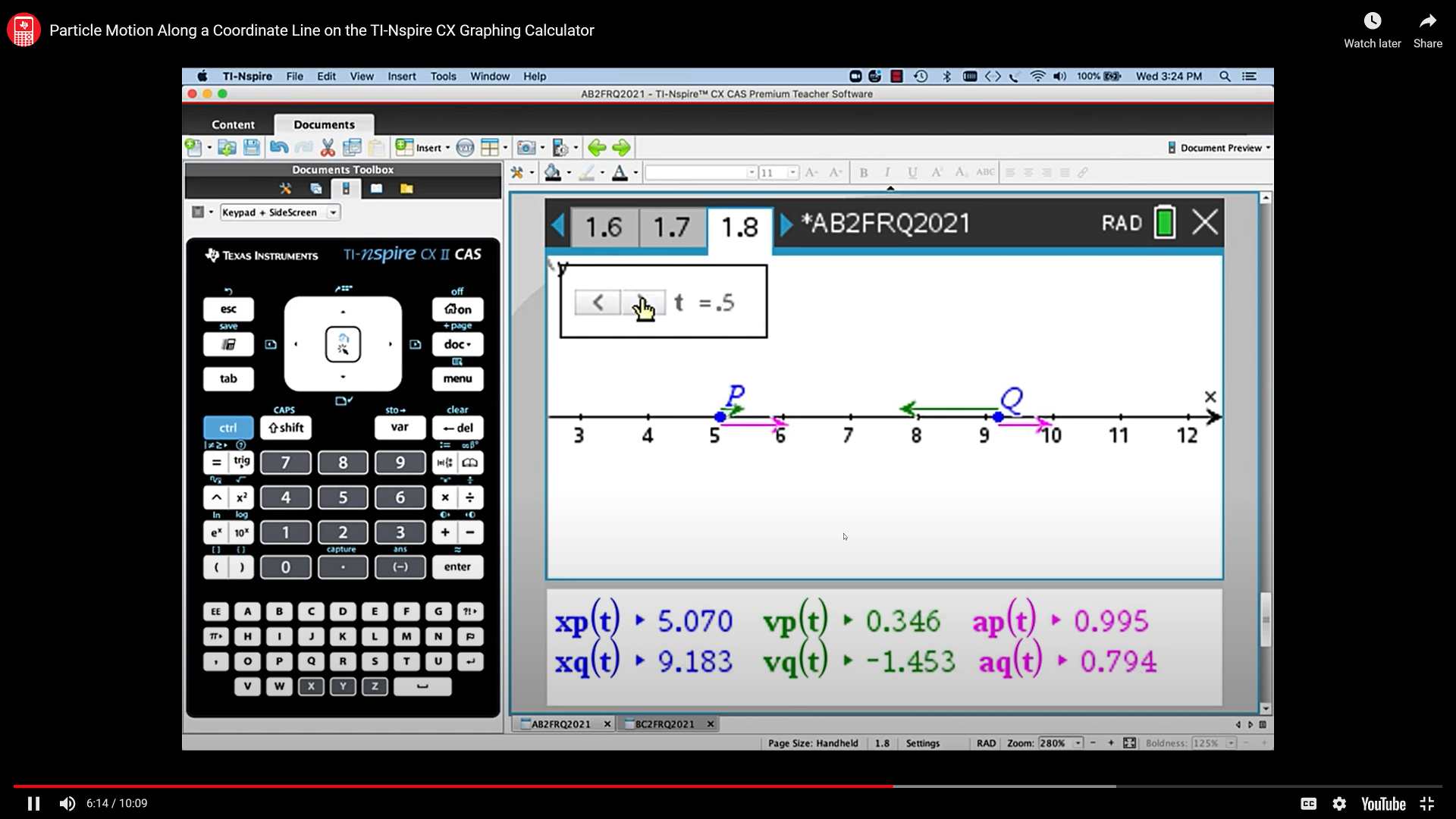The image size is (1456, 819).
Task: Open the Document Tools wrench tab in Toolbox
Action: point(285,189)
